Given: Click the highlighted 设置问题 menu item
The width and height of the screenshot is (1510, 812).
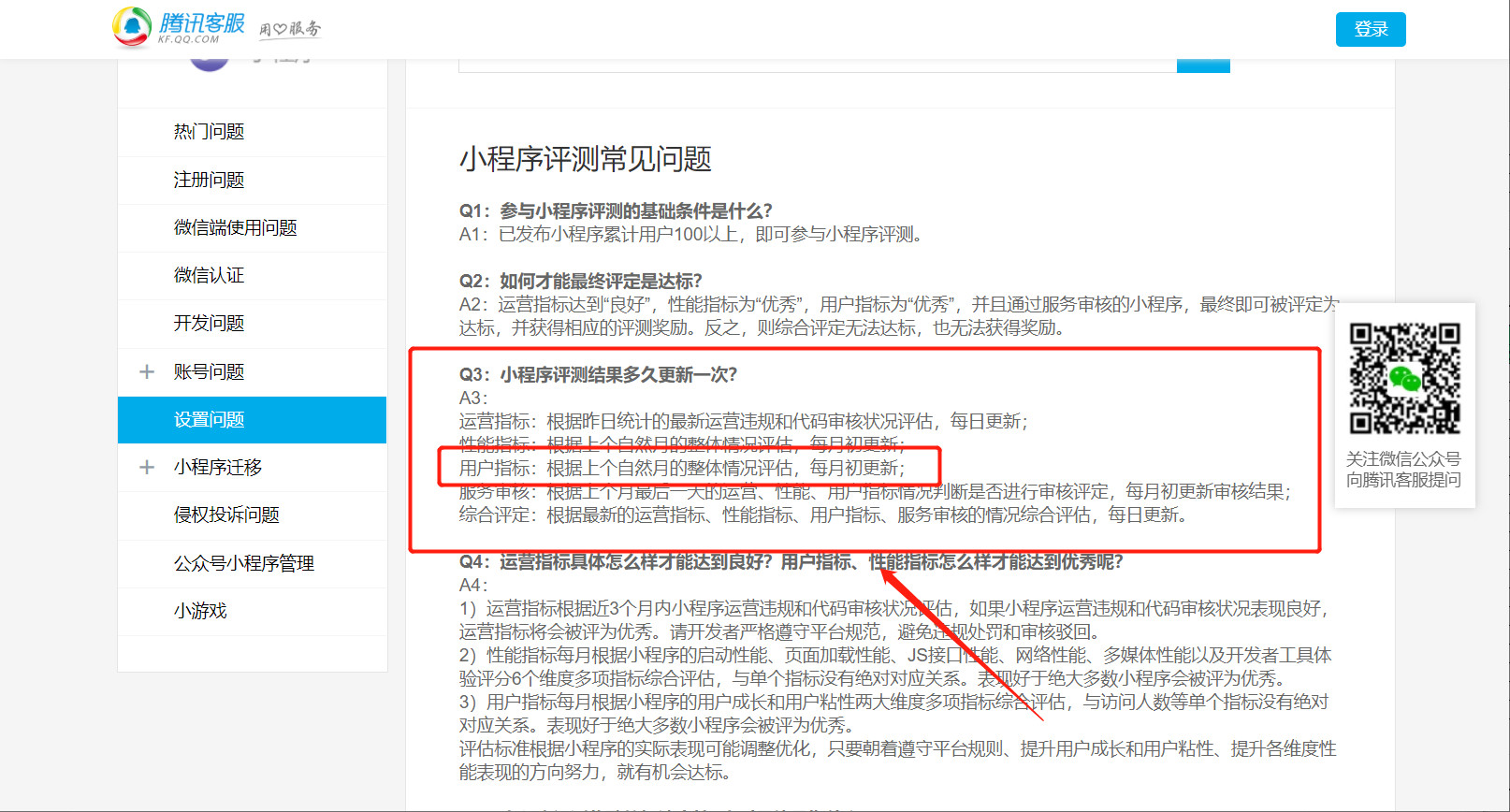Looking at the screenshot, I should 253,420.
